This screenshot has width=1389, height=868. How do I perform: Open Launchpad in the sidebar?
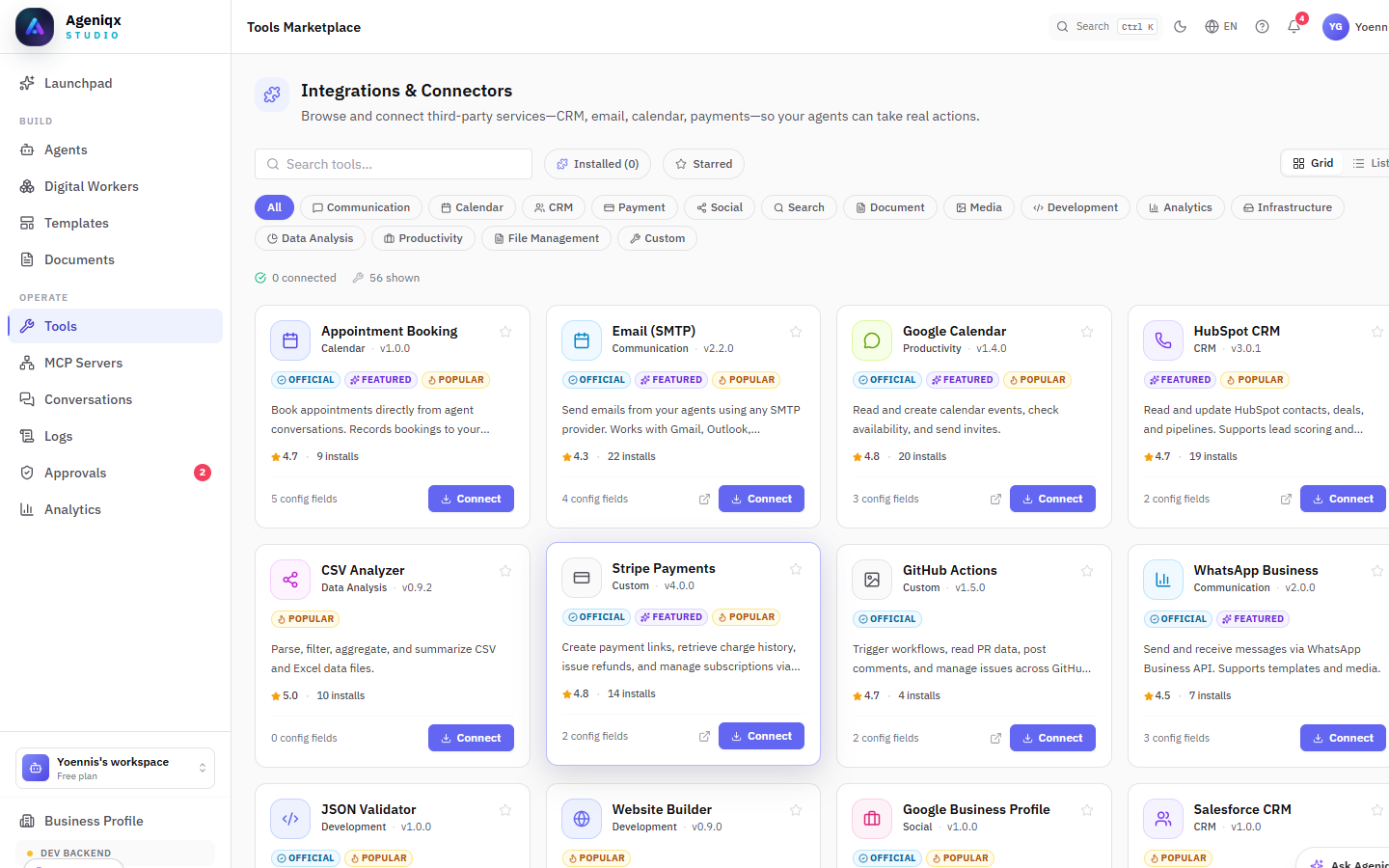pyautogui.click(x=116, y=83)
